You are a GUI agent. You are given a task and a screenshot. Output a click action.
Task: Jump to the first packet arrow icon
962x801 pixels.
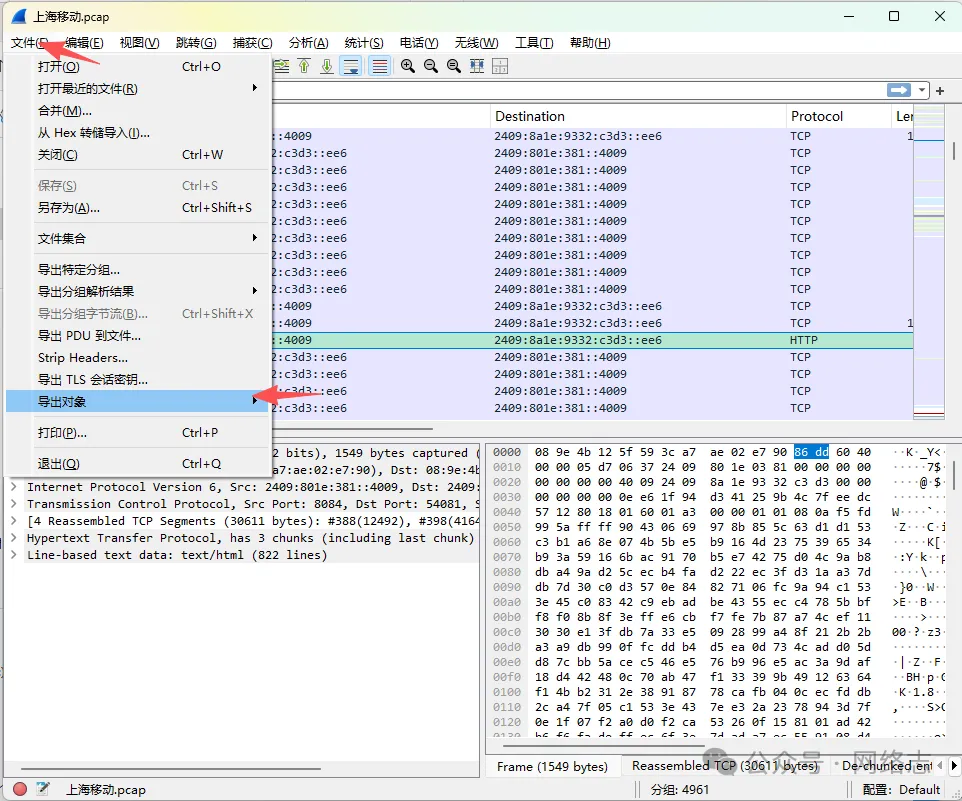point(304,66)
